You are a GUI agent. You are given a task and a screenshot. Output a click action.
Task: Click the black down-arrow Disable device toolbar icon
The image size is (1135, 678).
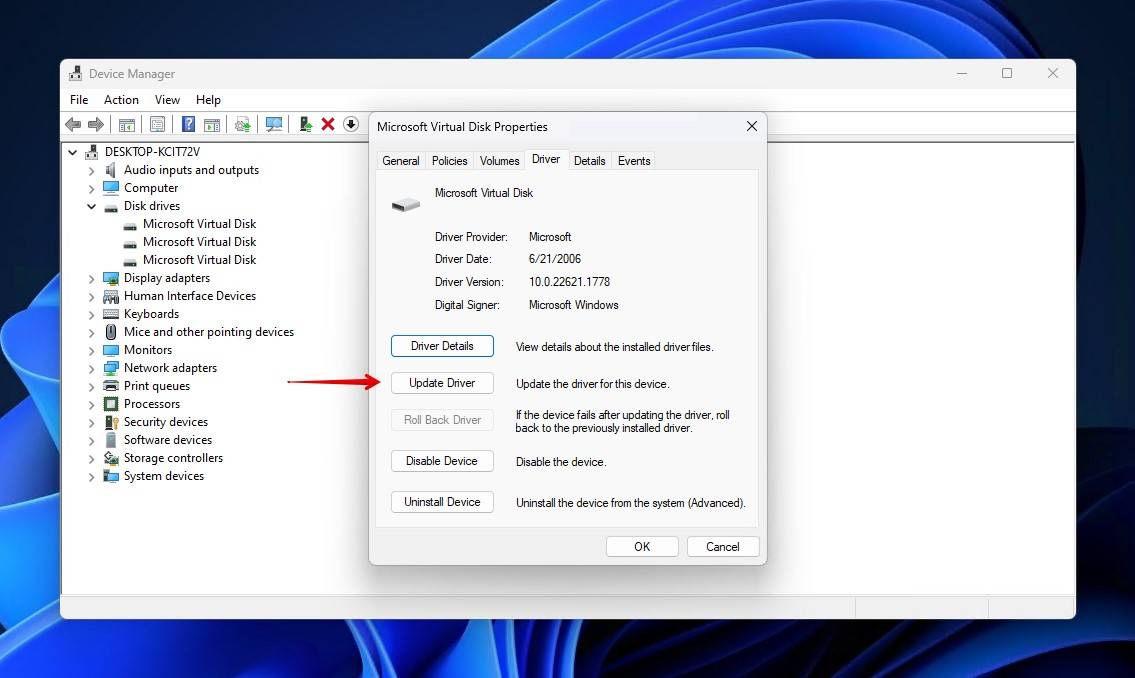[351, 124]
